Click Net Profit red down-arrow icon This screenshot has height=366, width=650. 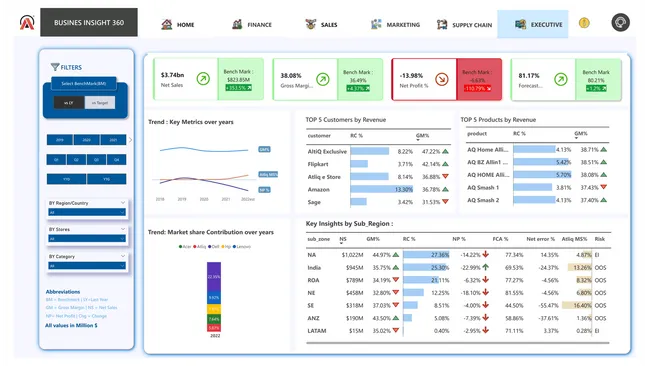pos(442,79)
